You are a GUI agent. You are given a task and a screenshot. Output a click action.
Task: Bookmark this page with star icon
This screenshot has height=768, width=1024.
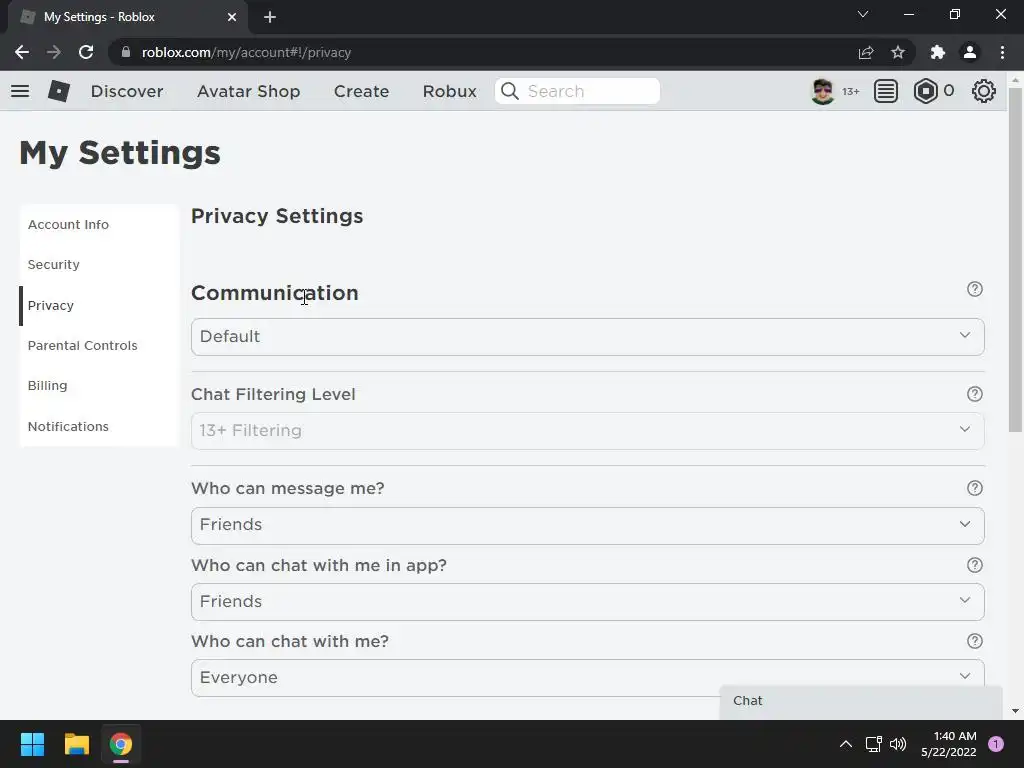[898, 52]
